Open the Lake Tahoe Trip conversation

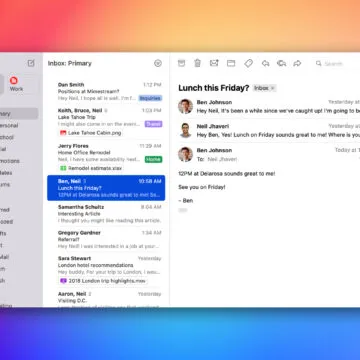[x=106, y=122]
